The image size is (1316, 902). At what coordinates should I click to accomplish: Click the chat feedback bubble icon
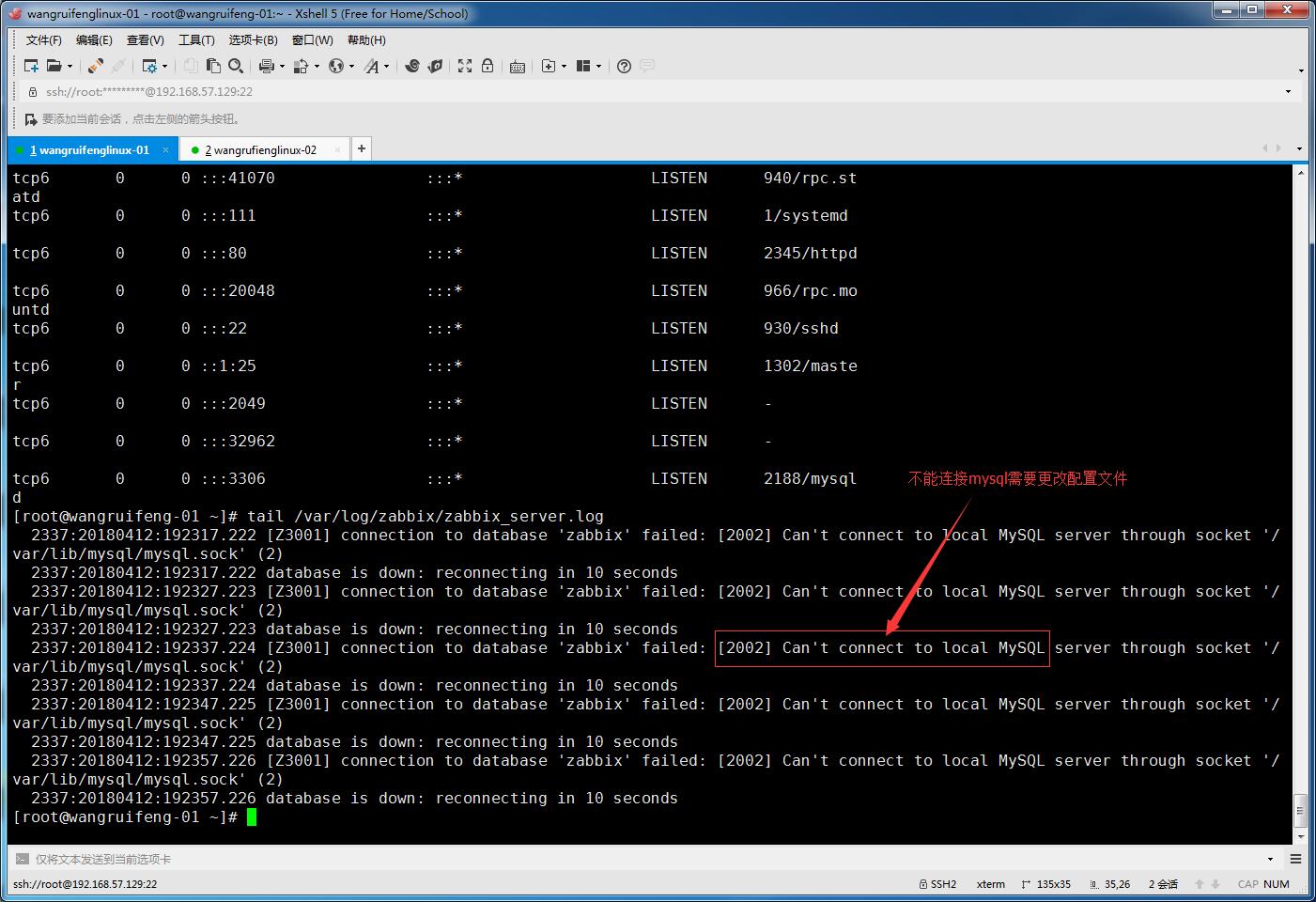pos(646,66)
